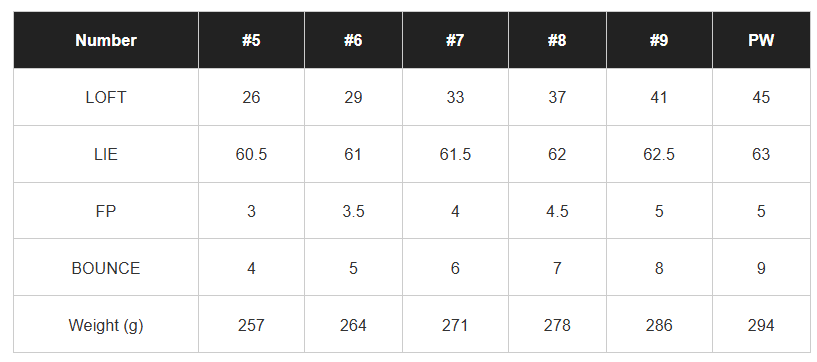The image size is (817, 362).
Task: Click lie value 61.5 for #7
Action: coord(455,154)
